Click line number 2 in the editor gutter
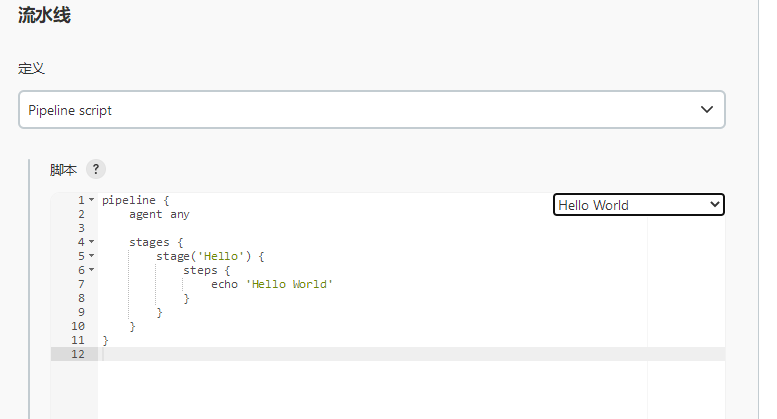This screenshot has height=419, width=777. [81, 214]
